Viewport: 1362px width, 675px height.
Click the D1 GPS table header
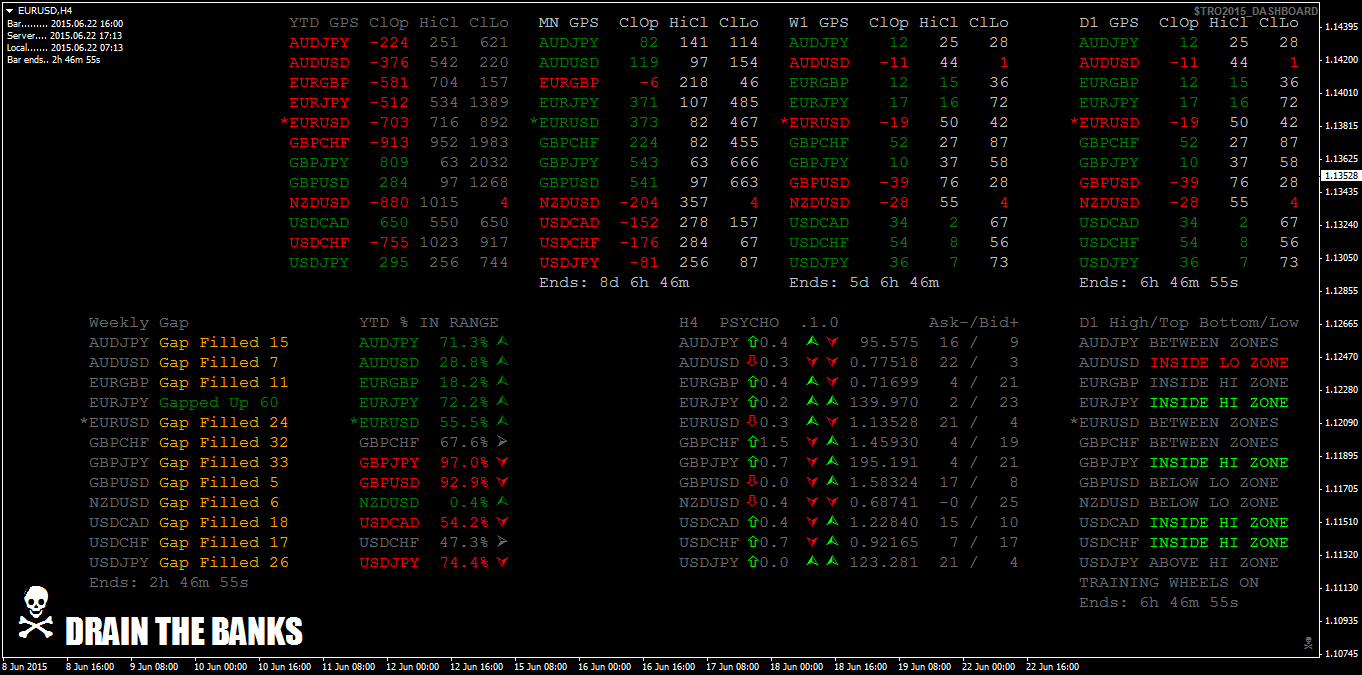pyautogui.click(x=1189, y=22)
